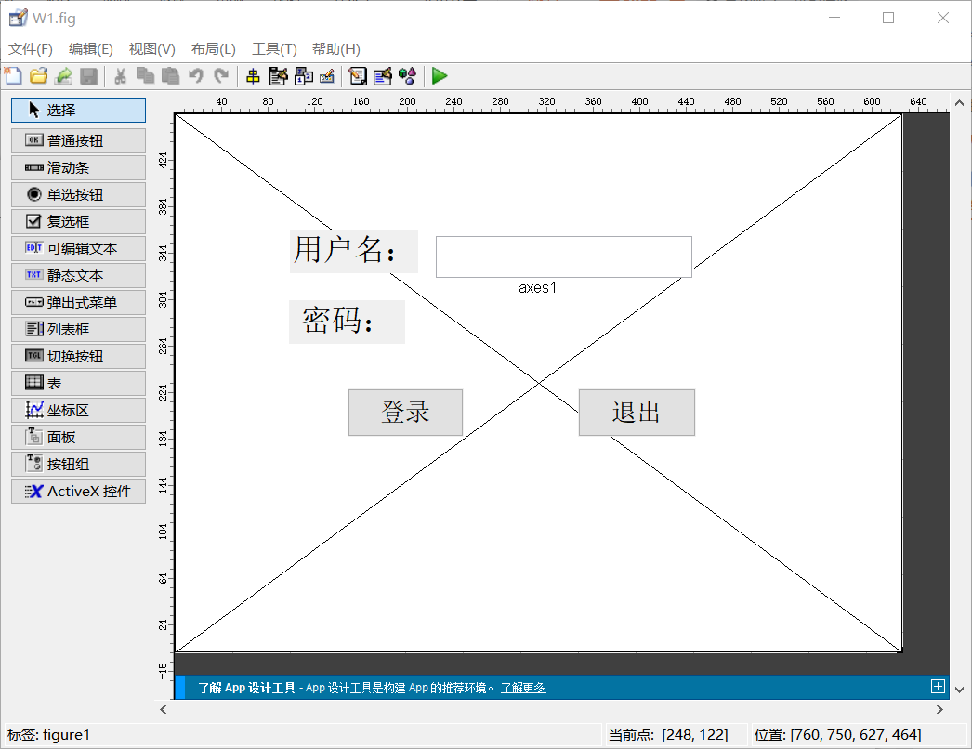This screenshot has height=749, width=972.
Task: Open the 布局(L) menu
Action: pyautogui.click(x=213, y=48)
